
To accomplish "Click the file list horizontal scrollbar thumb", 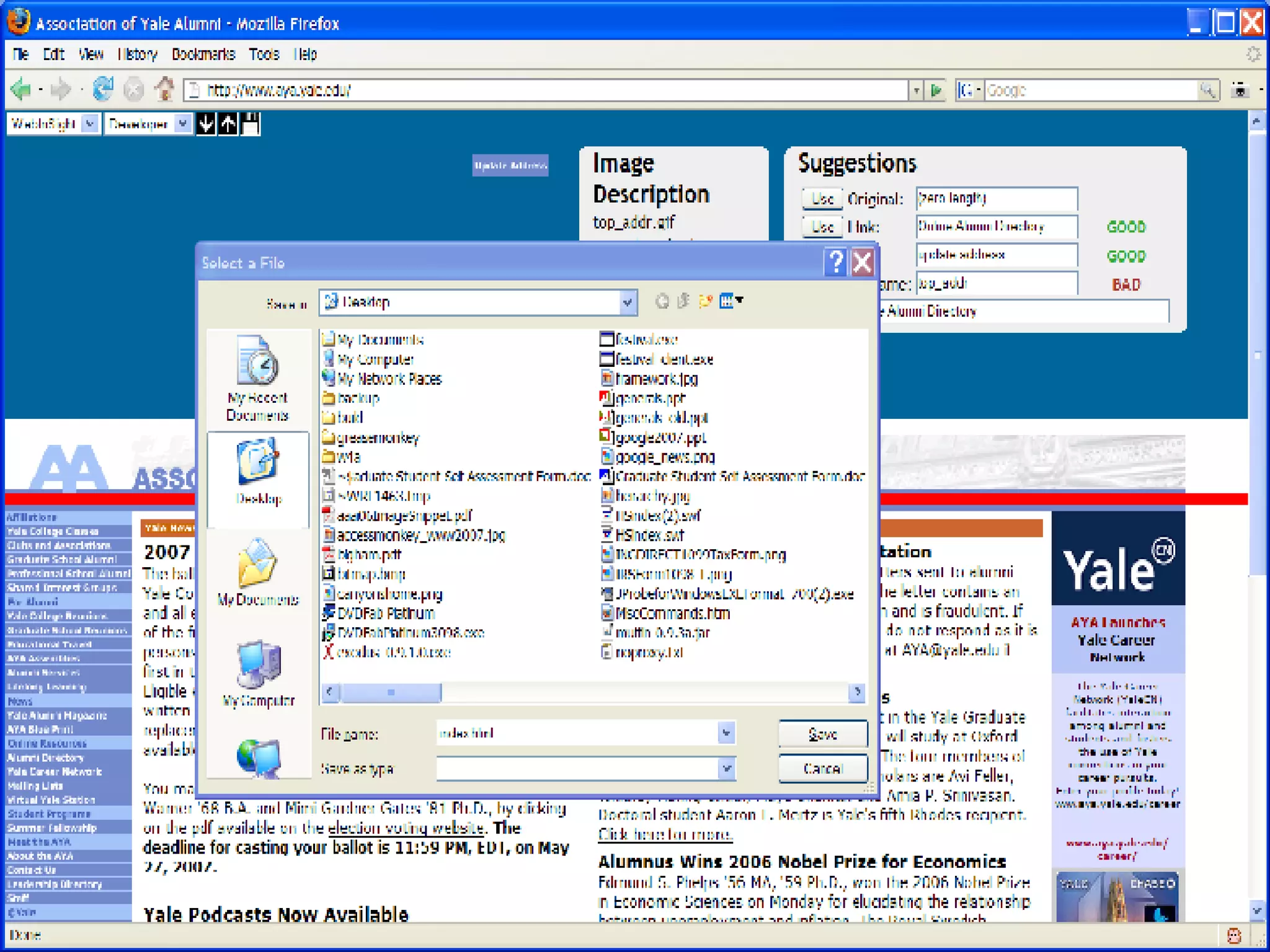I will click(x=391, y=692).
